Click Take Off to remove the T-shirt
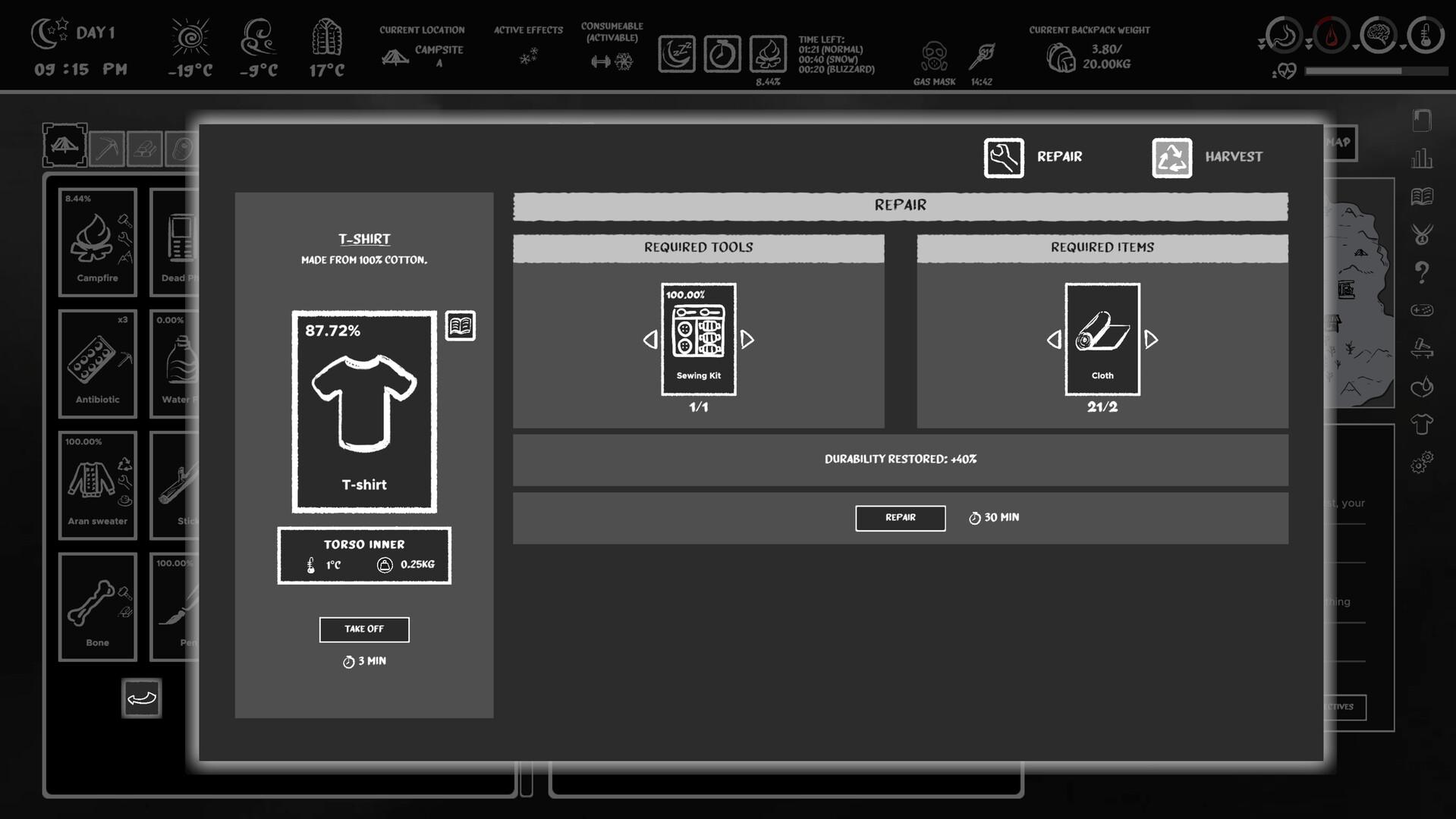 click(364, 629)
